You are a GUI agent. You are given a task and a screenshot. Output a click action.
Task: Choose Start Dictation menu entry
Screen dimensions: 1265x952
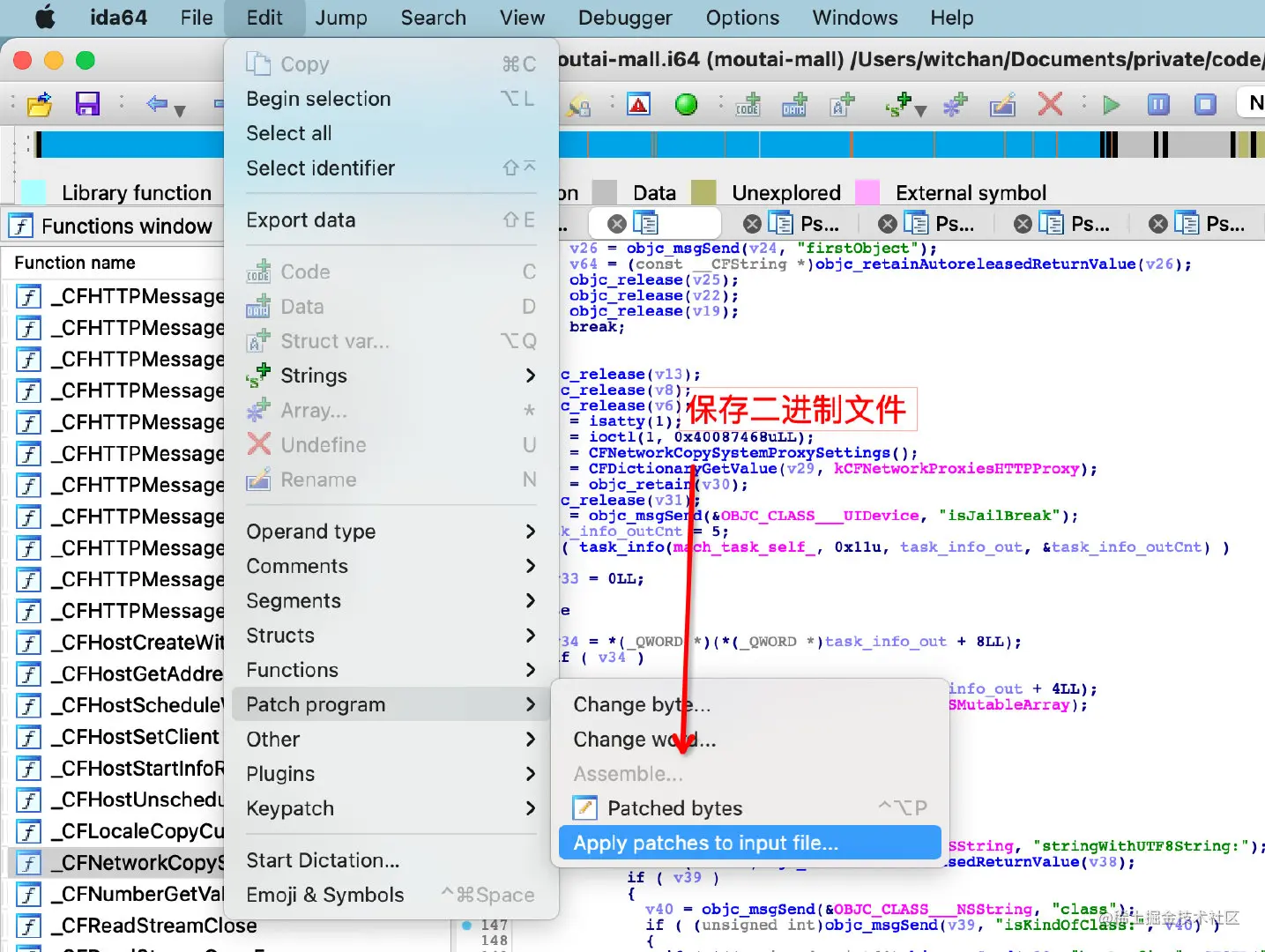pos(391,860)
